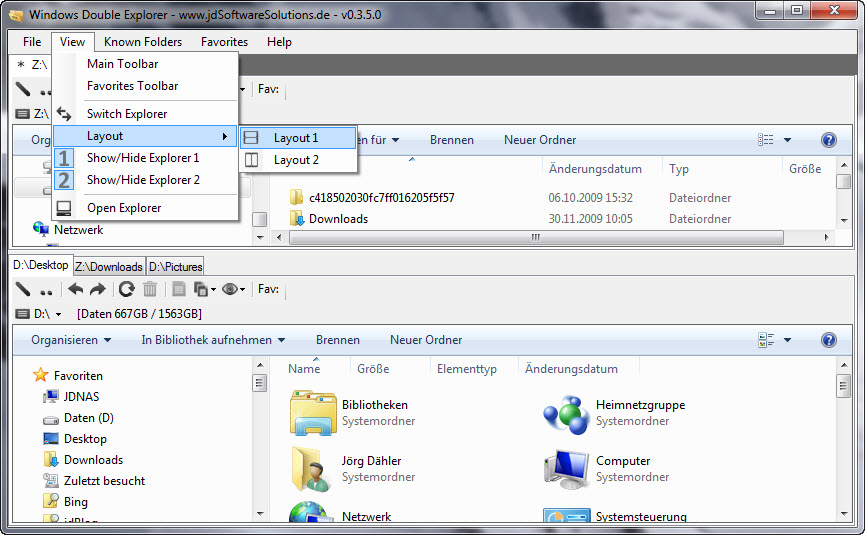This screenshot has width=865, height=535.
Task: Select Downloads in the Favoriten tree
Action: click(x=93, y=460)
